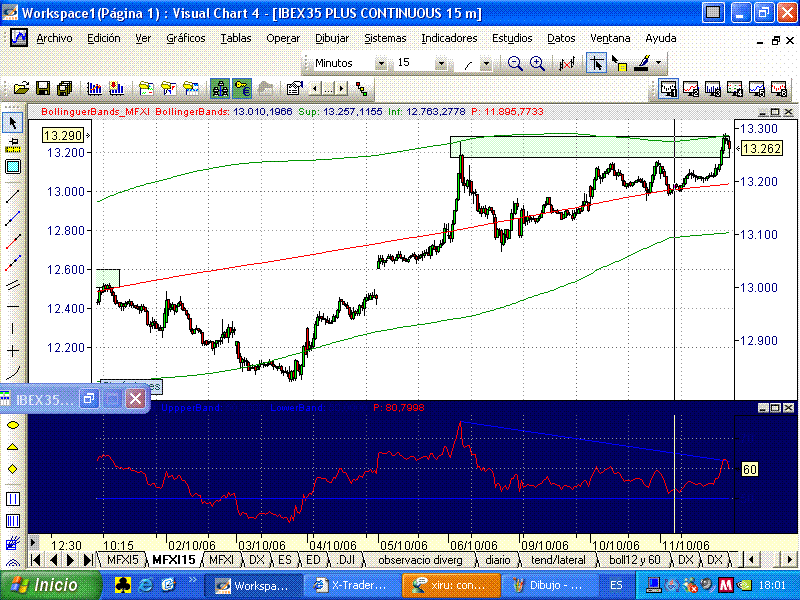Viewport: 800px width, 600px height.
Task: Activate workspace page 5 monitor icon
Action: (757, 89)
